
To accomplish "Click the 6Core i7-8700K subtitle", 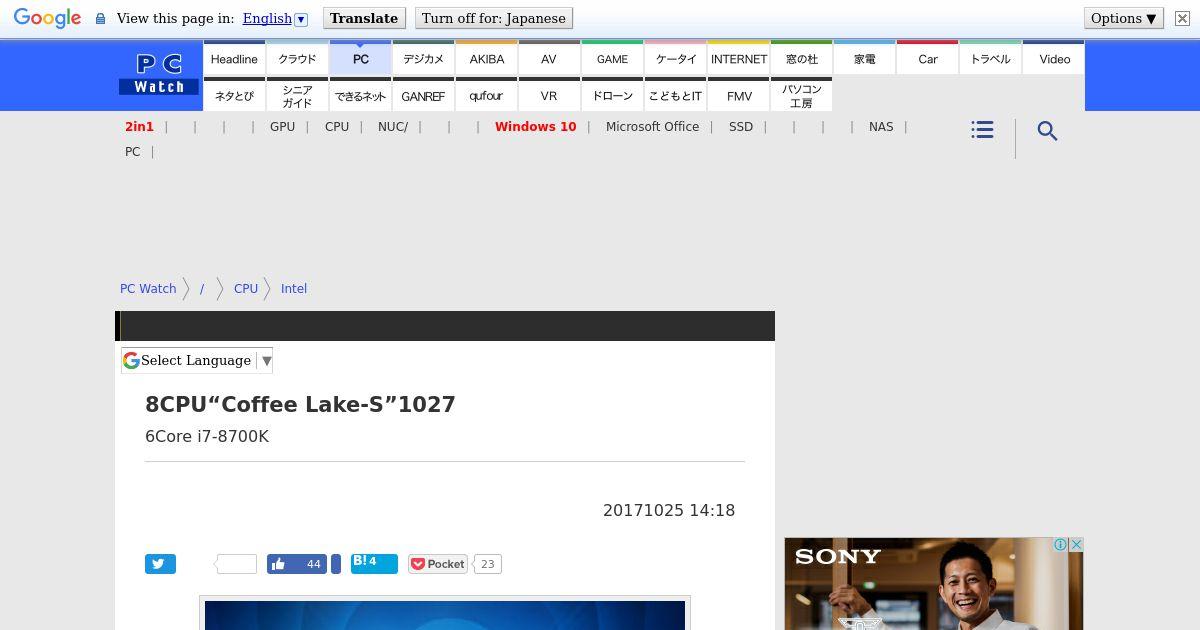I will click(x=207, y=436).
